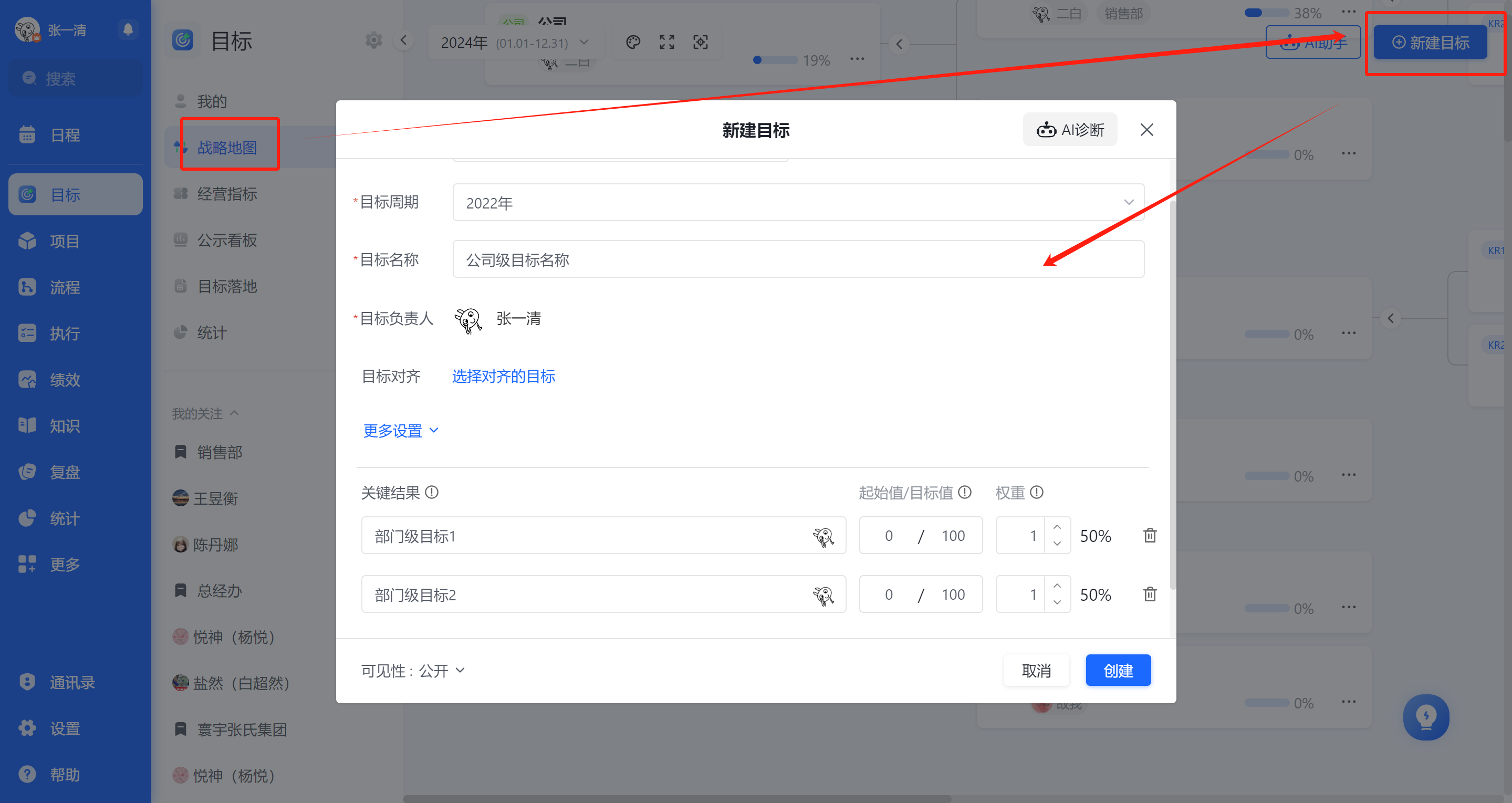This screenshot has width=1512, height=803.
Task: Delete the 部门级目标2 key result
Action: 1150,594
